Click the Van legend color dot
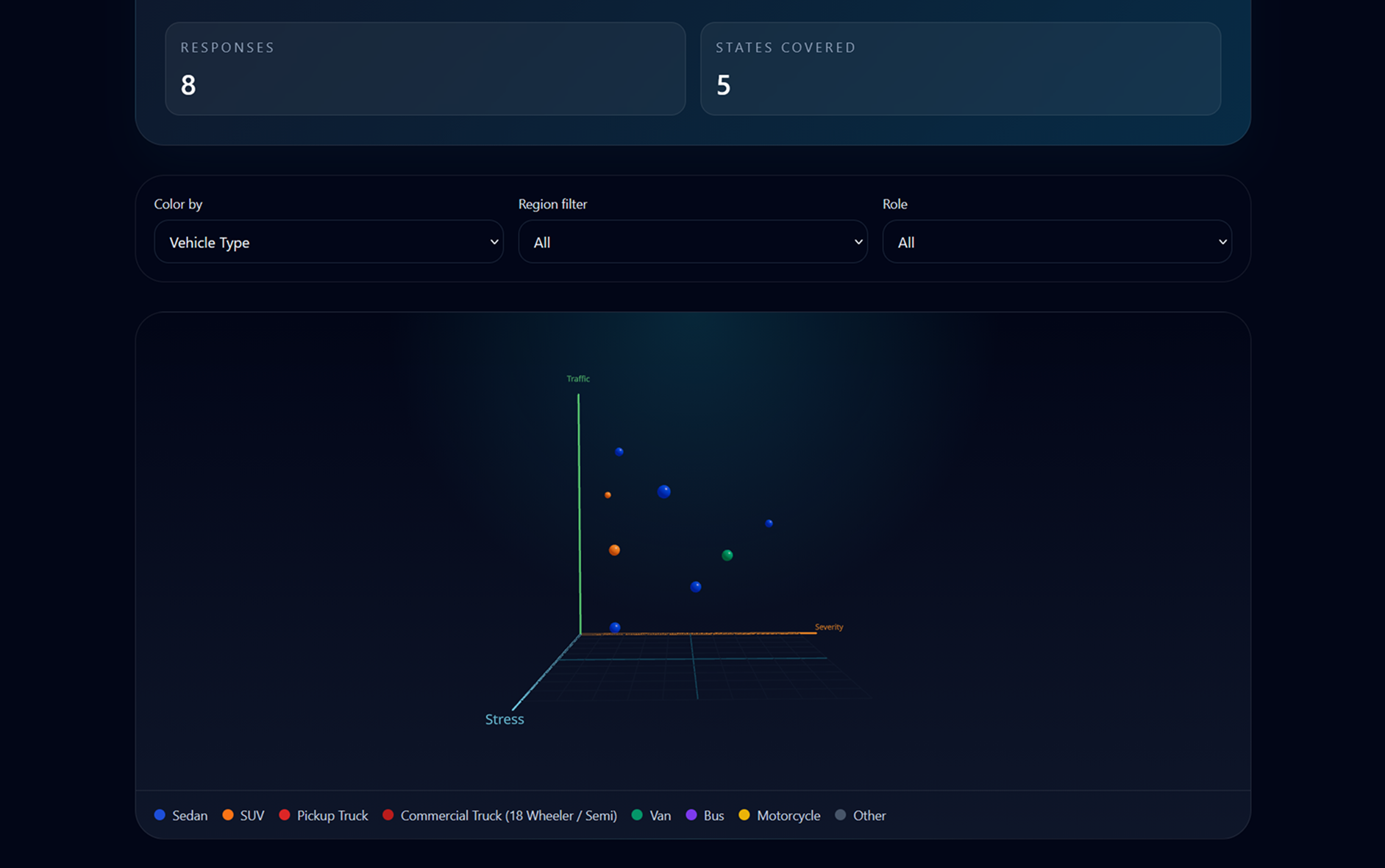The height and width of the screenshot is (868, 1385). [x=635, y=815]
